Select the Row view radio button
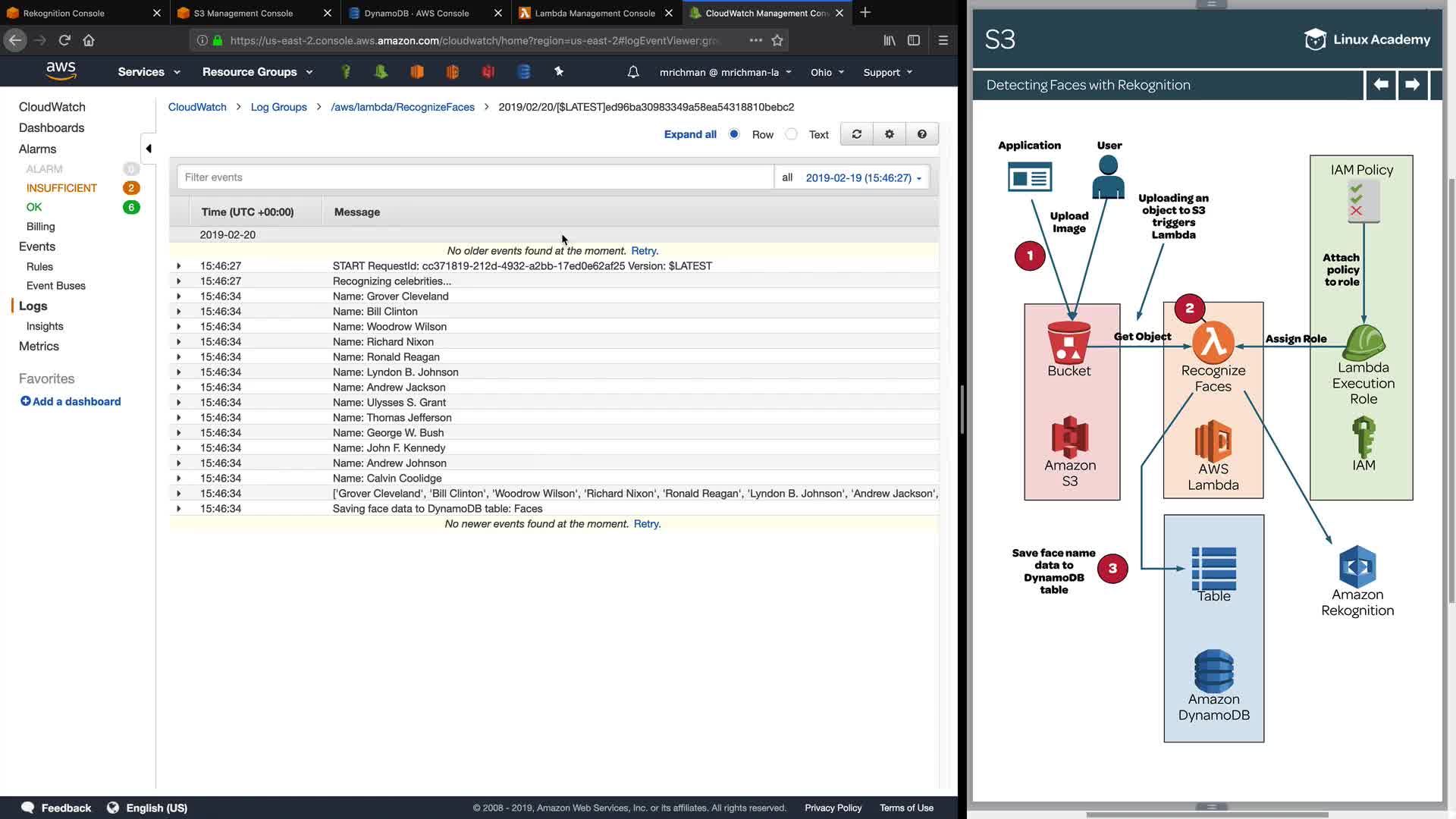The height and width of the screenshot is (819, 1456). (x=734, y=134)
